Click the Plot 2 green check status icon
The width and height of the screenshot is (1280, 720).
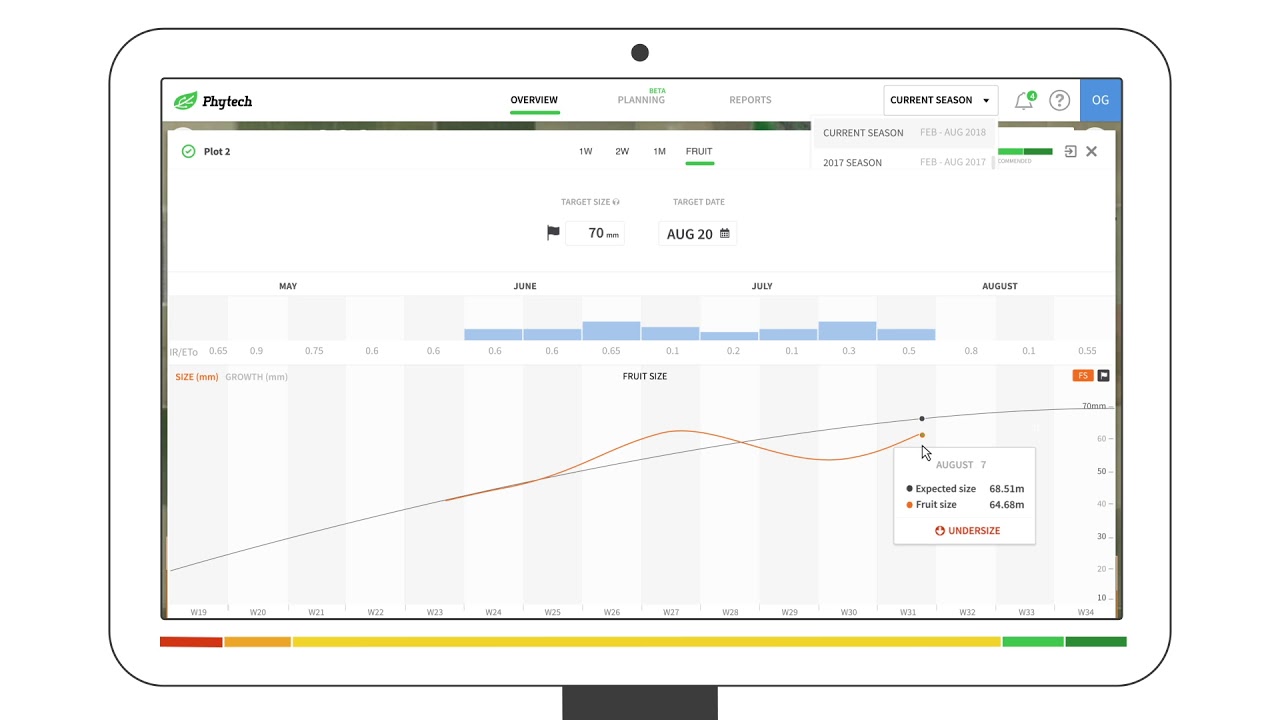(188, 151)
